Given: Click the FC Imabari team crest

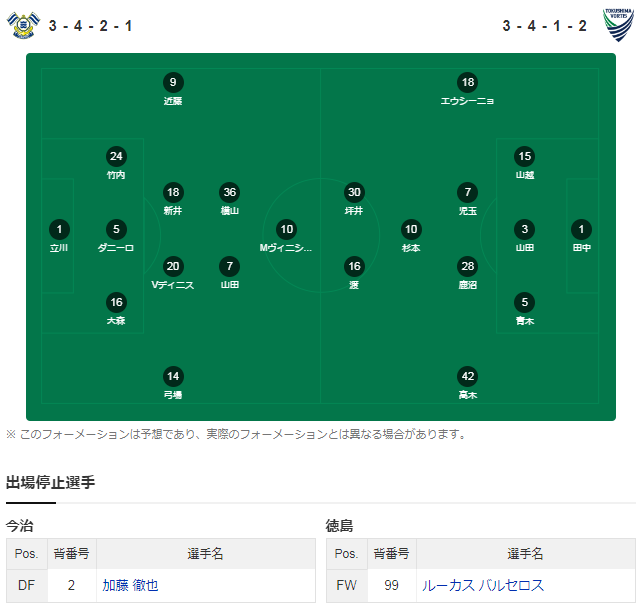Looking at the screenshot, I should click(23, 25).
